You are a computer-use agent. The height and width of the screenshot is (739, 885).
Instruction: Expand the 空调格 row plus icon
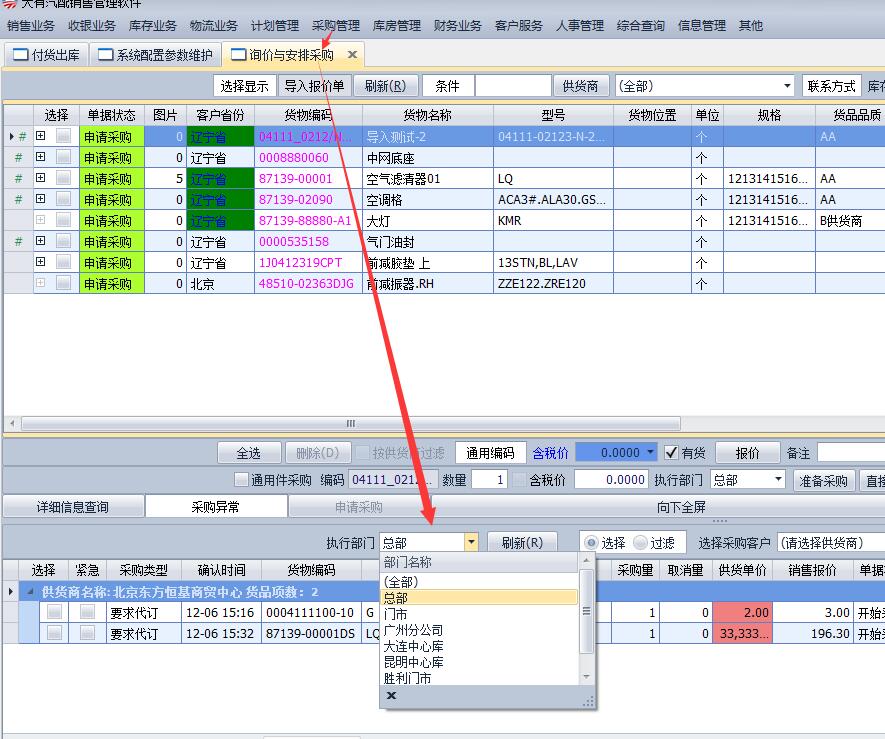coord(41,199)
